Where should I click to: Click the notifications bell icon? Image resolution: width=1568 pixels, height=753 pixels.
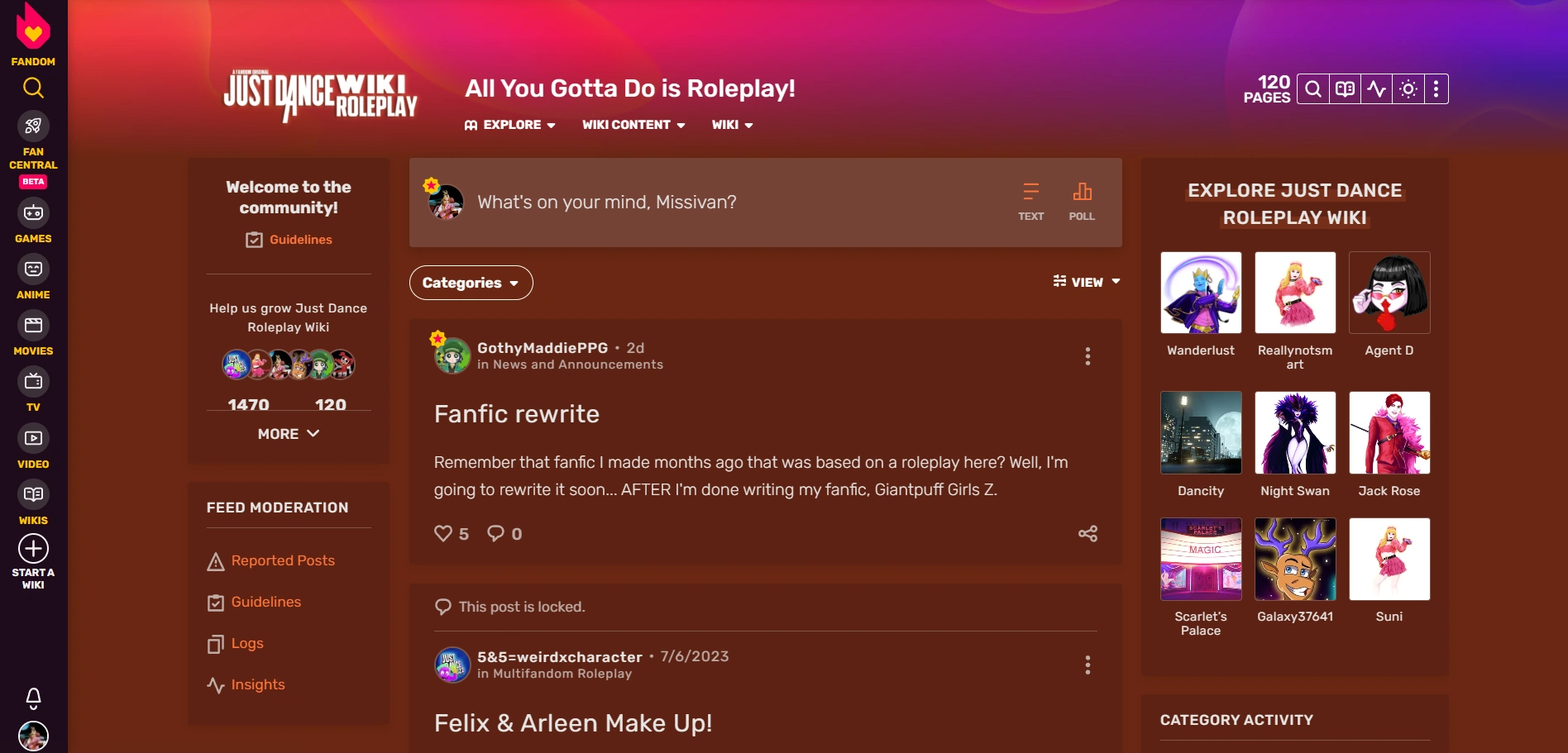point(33,698)
